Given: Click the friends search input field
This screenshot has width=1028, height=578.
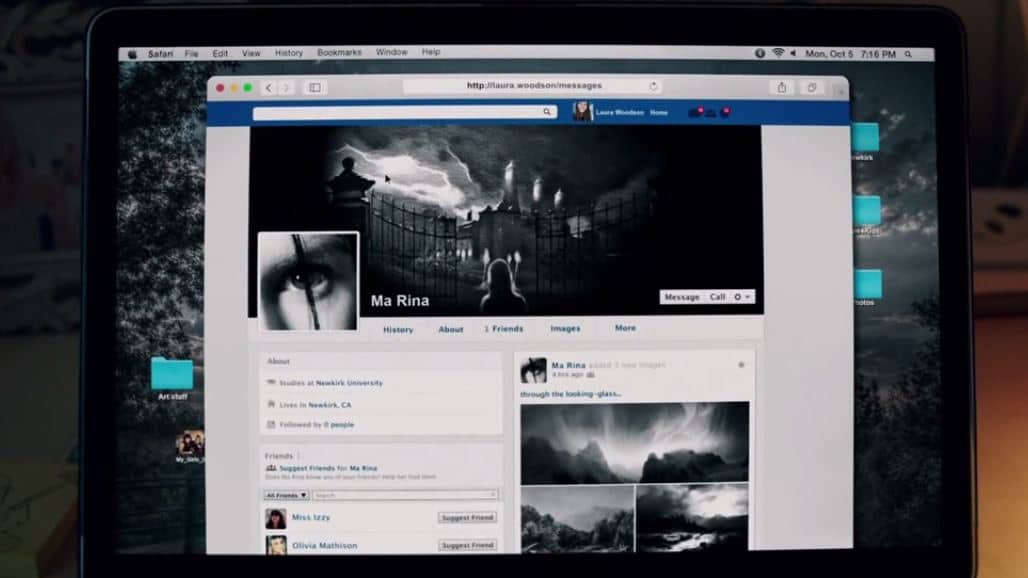Looking at the screenshot, I should (405, 495).
